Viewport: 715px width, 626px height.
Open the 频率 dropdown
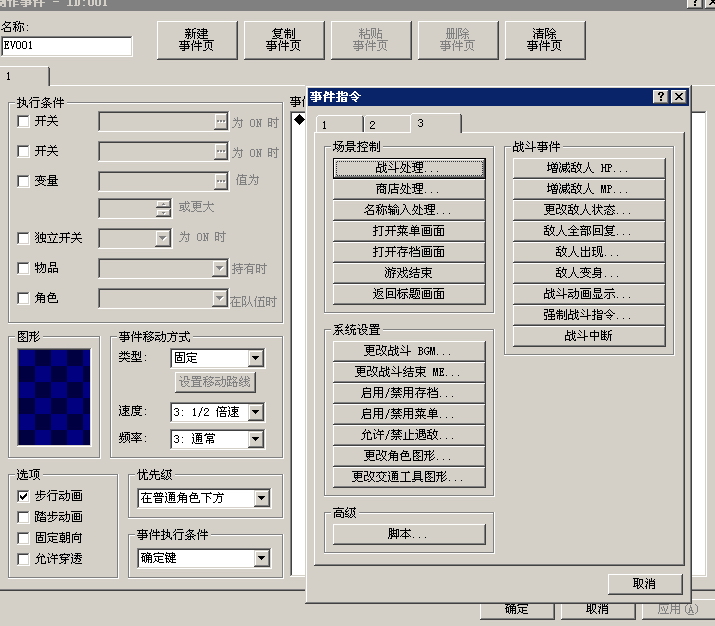coord(217,439)
